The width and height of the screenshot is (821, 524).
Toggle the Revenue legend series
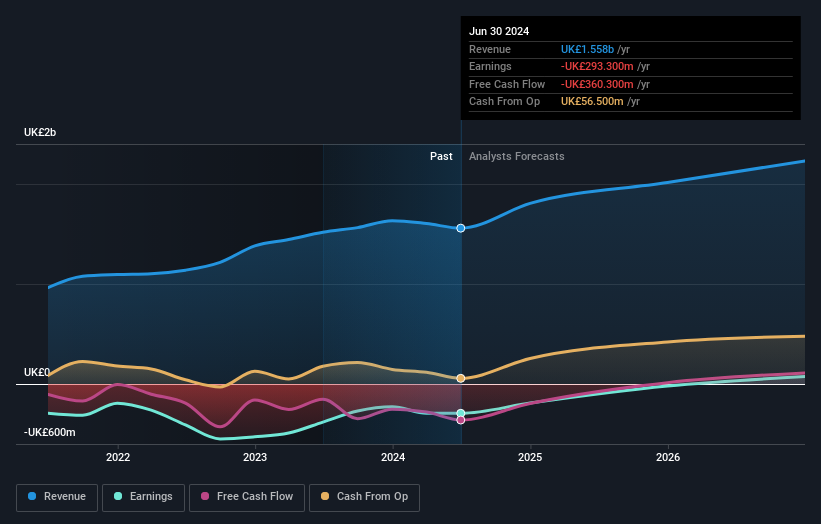(57, 497)
